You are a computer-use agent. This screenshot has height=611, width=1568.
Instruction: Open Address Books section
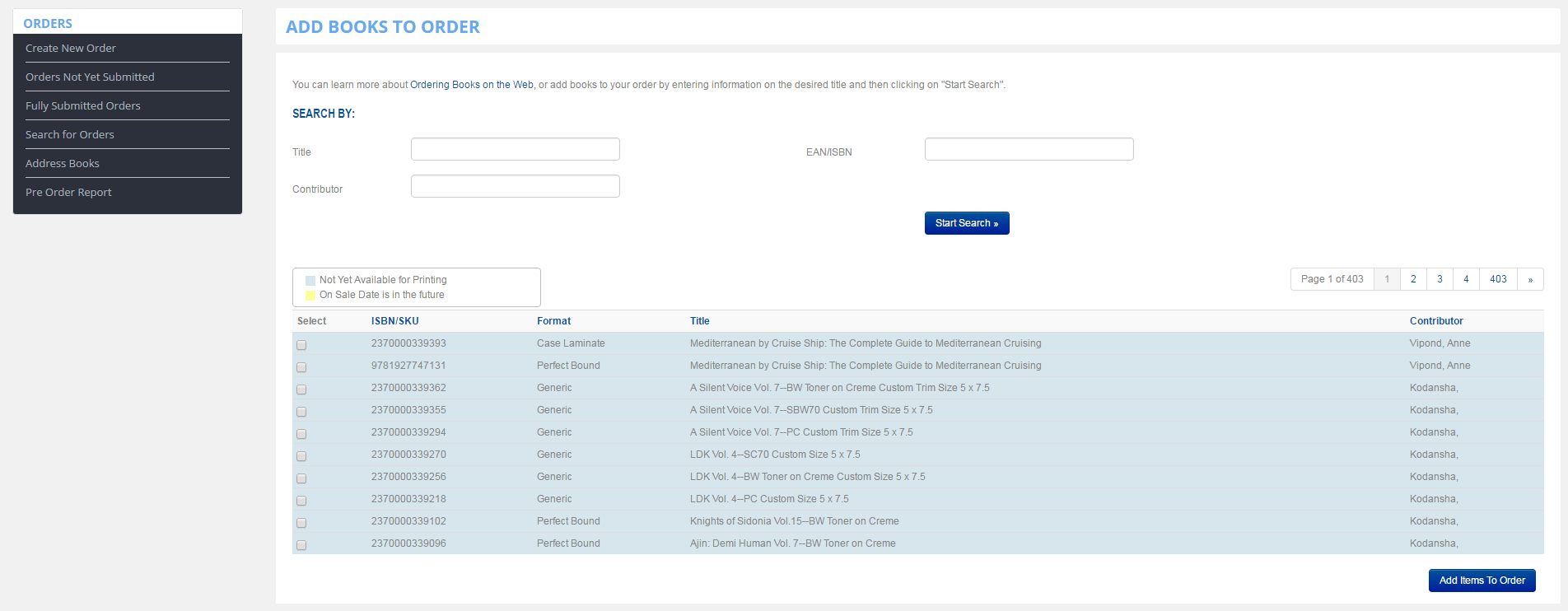(63, 163)
